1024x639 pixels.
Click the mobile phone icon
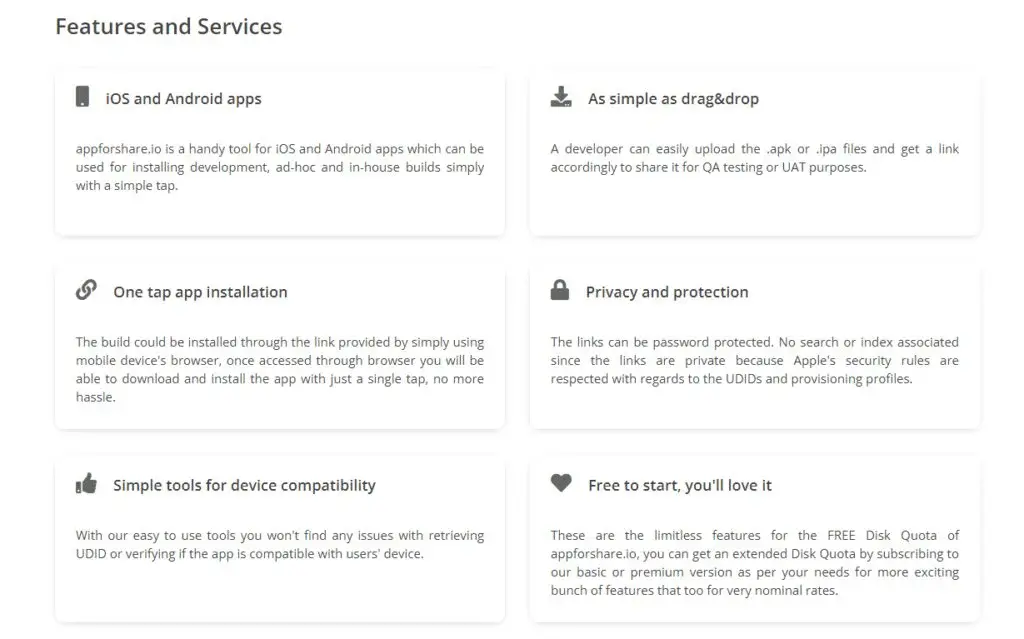(82, 96)
